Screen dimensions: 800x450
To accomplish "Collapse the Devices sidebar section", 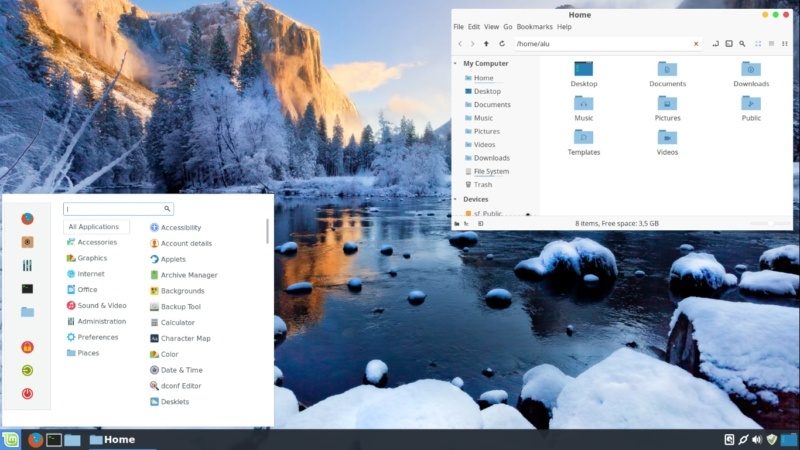I will point(456,199).
